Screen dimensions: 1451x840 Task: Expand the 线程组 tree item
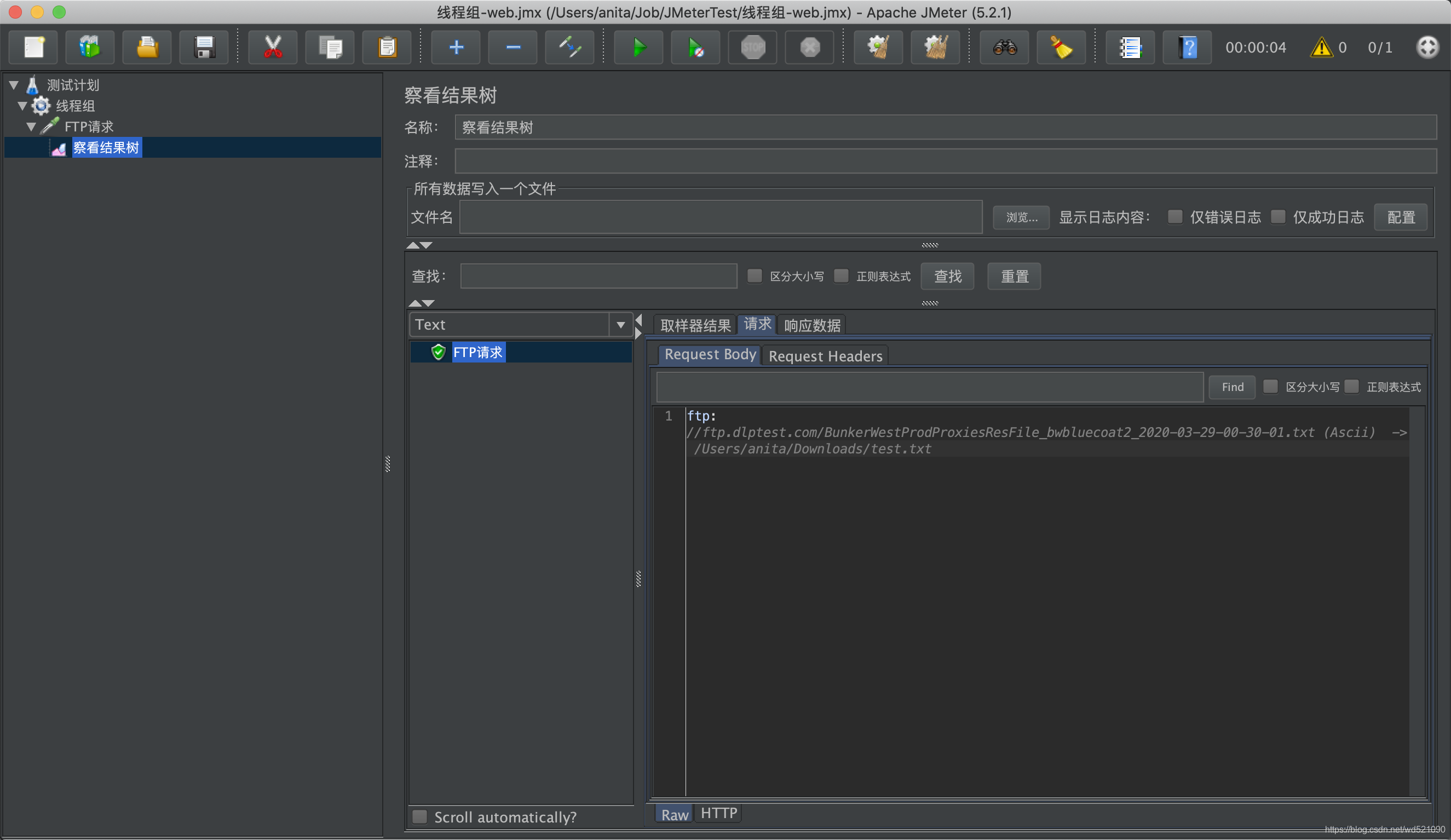tap(22, 105)
